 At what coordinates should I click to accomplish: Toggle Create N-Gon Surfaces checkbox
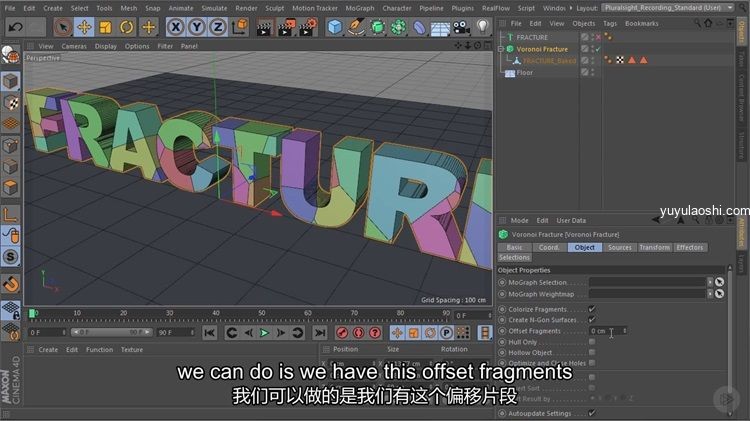coord(592,320)
